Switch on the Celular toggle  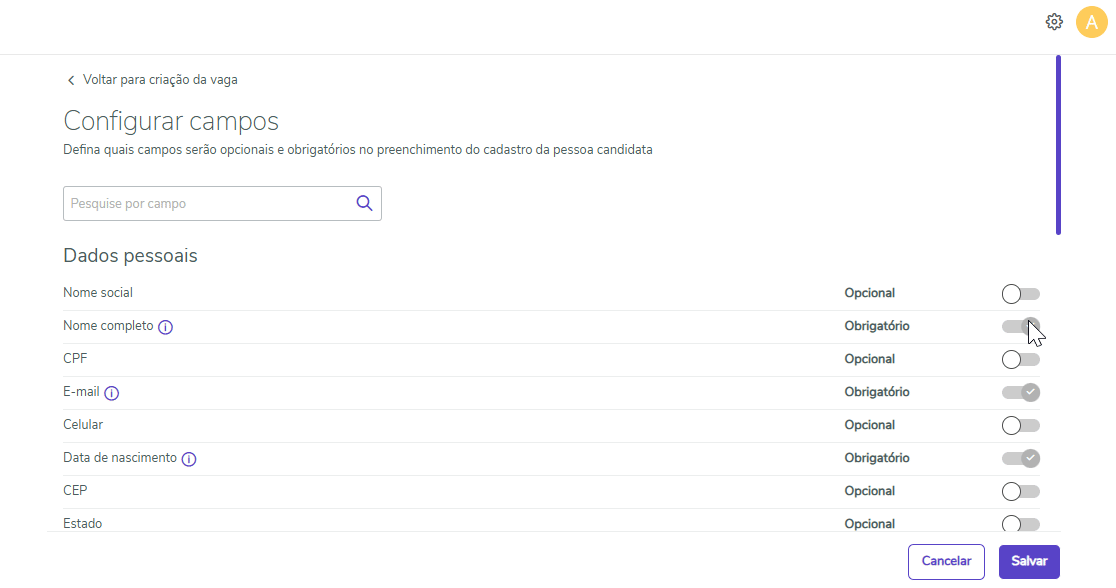pyautogui.click(x=1020, y=425)
